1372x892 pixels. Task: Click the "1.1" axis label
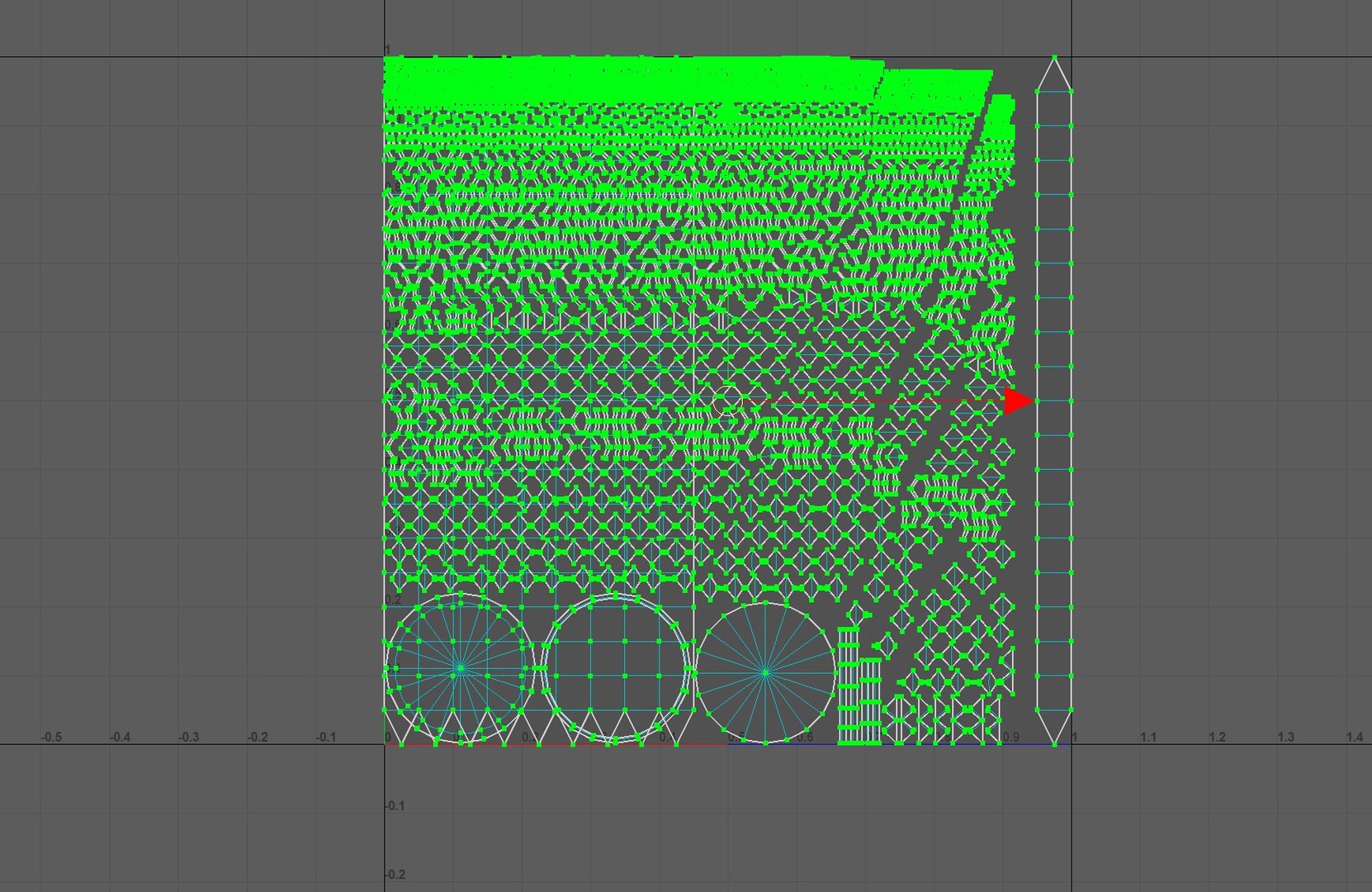click(x=1148, y=737)
